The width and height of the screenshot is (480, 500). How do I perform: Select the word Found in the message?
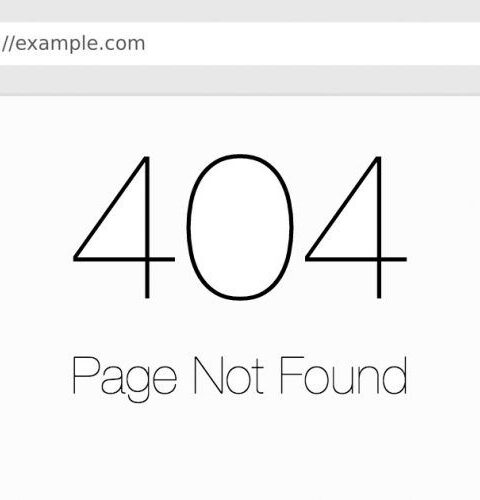344,376
